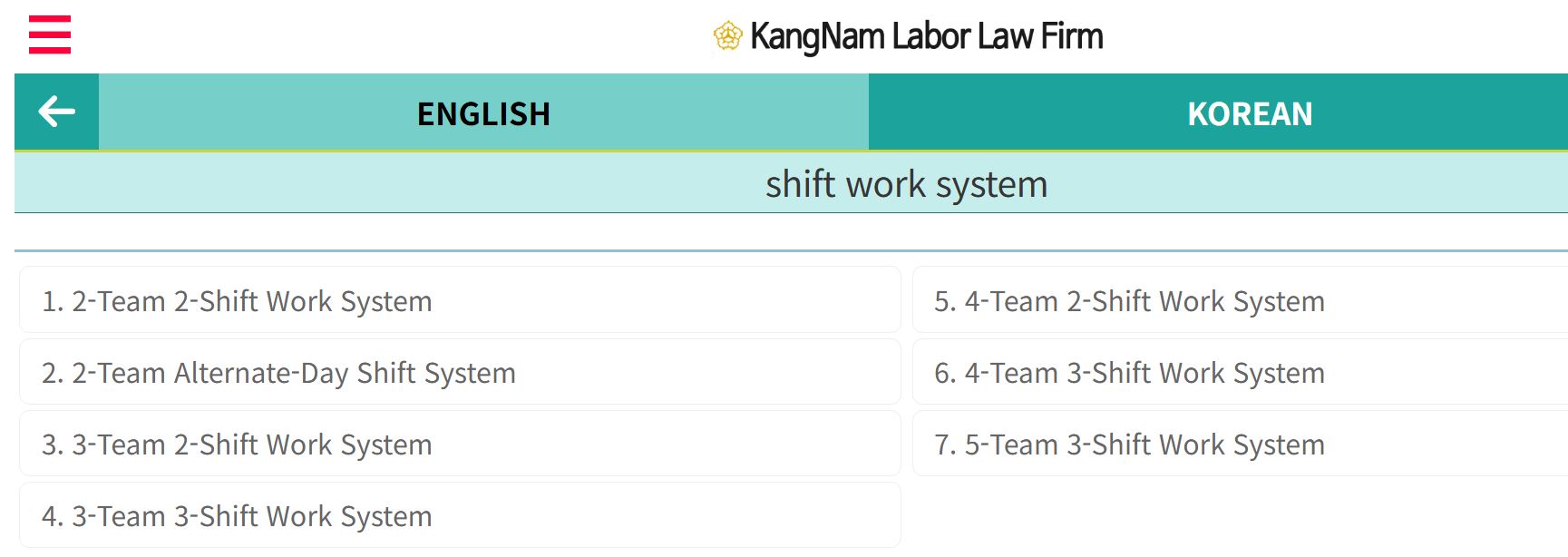The width and height of the screenshot is (1568, 557).
Task: Click the gold KangNam emblem logo
Action: (727, 36)
